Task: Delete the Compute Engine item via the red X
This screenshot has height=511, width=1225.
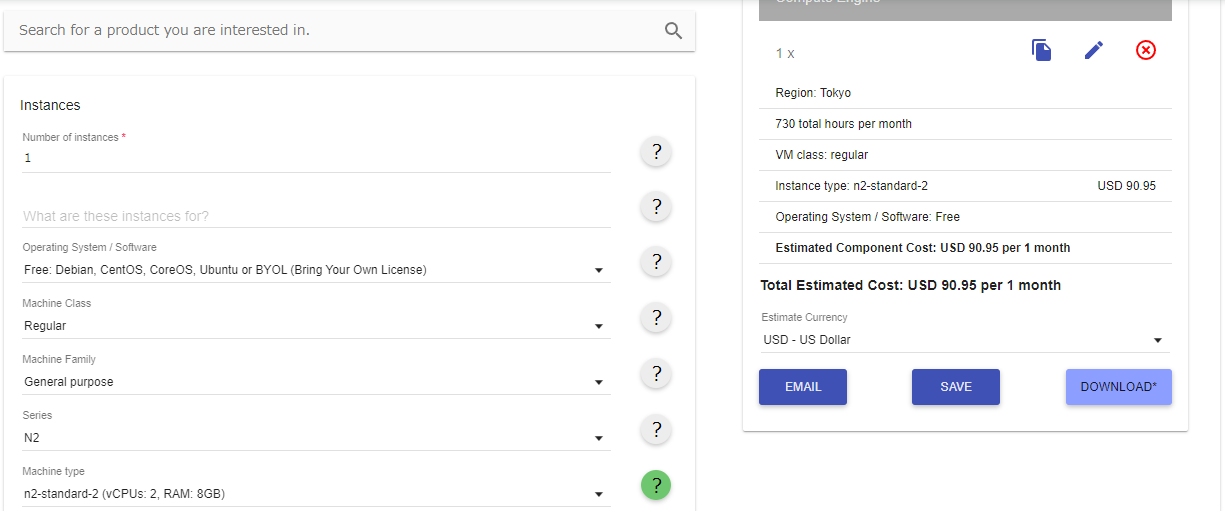Action: point(1146,50)
